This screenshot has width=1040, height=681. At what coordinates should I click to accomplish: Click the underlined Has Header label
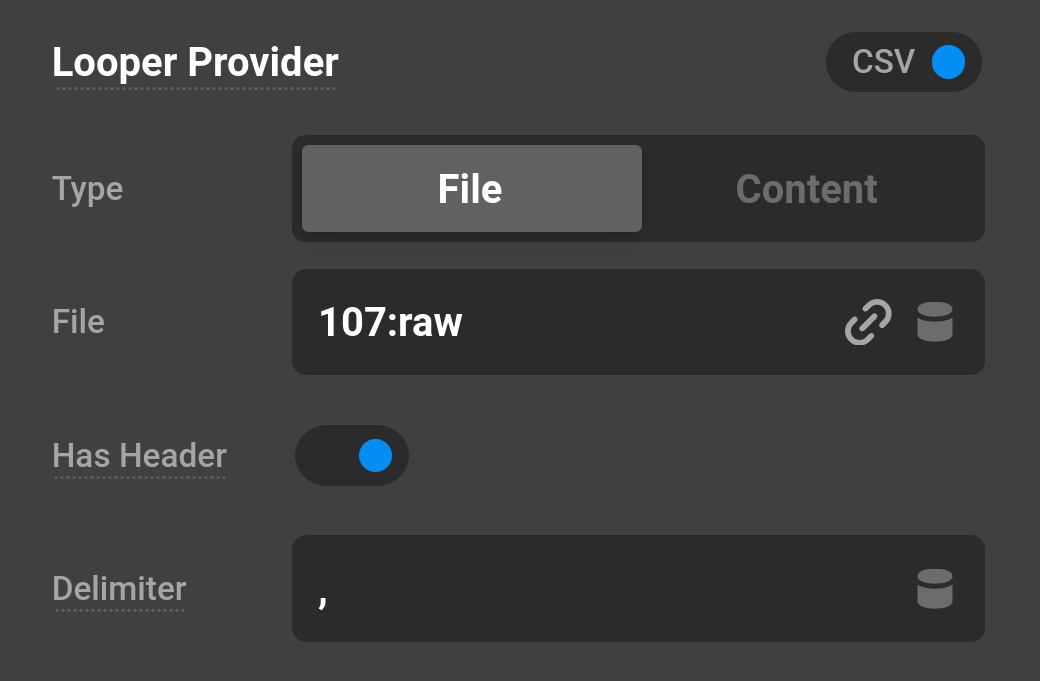coord(139,456)
